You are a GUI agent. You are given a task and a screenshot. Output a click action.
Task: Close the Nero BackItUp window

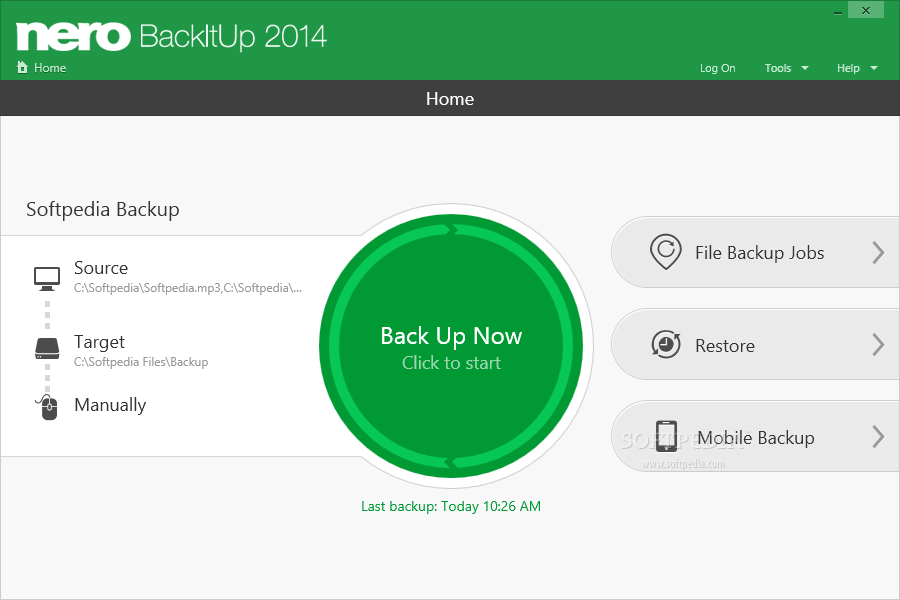866,10
